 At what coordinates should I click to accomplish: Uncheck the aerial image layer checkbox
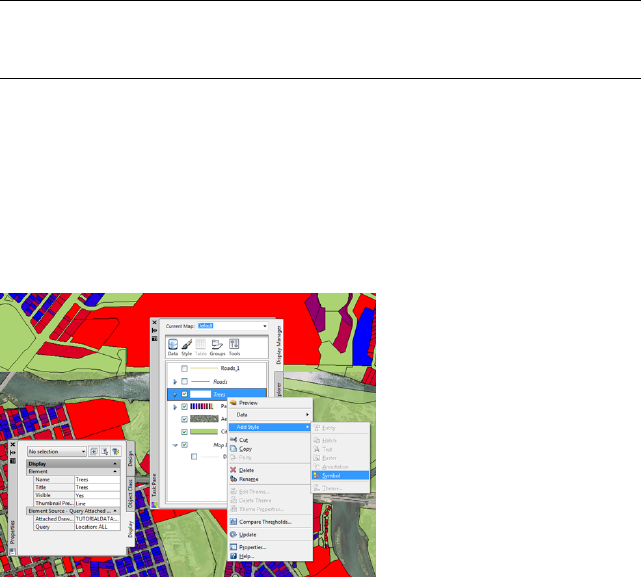[184, 419]
